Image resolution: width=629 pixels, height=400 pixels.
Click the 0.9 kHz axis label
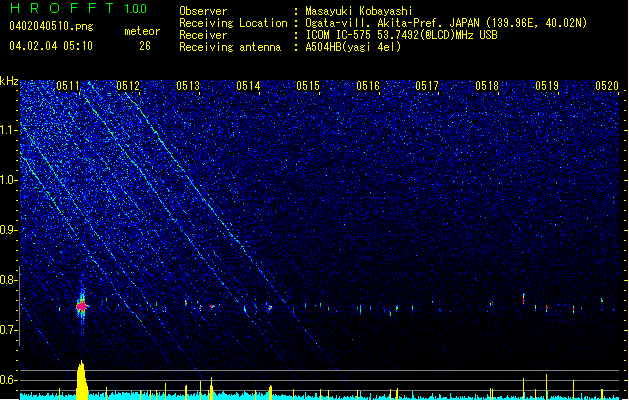pyautogui.click(x=9, y=230)
